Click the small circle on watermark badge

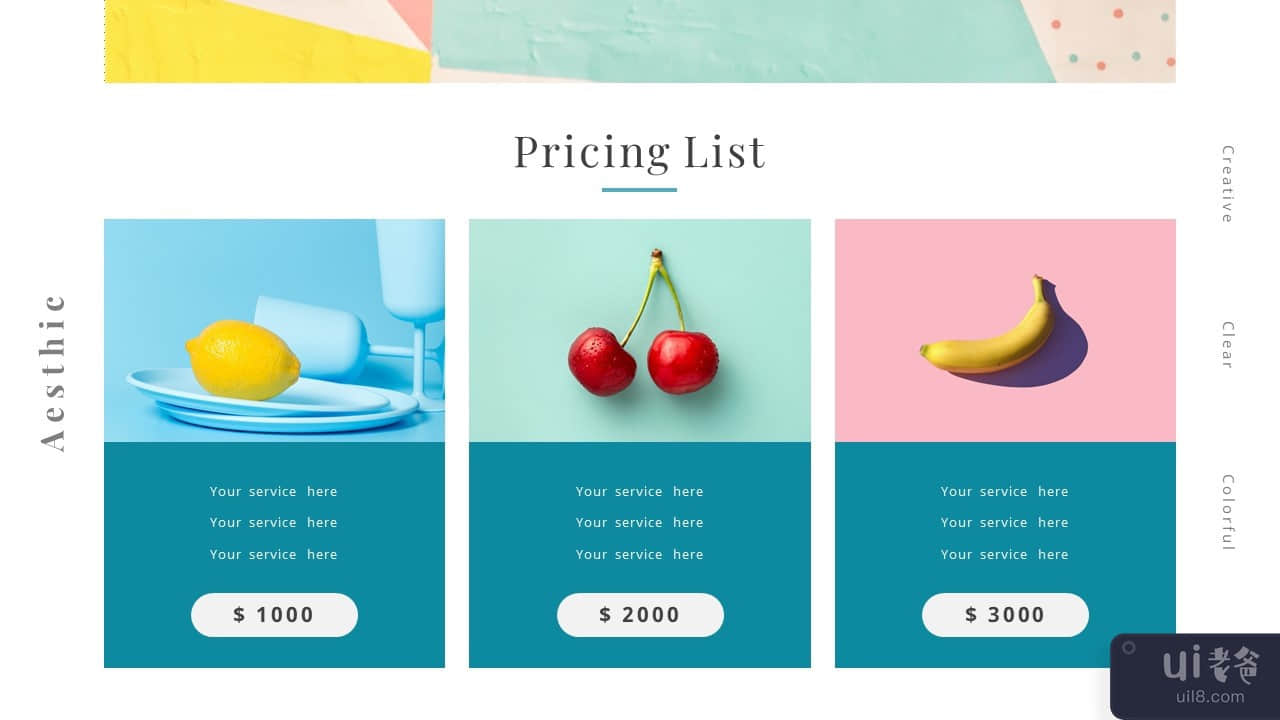pos(1129,648)
